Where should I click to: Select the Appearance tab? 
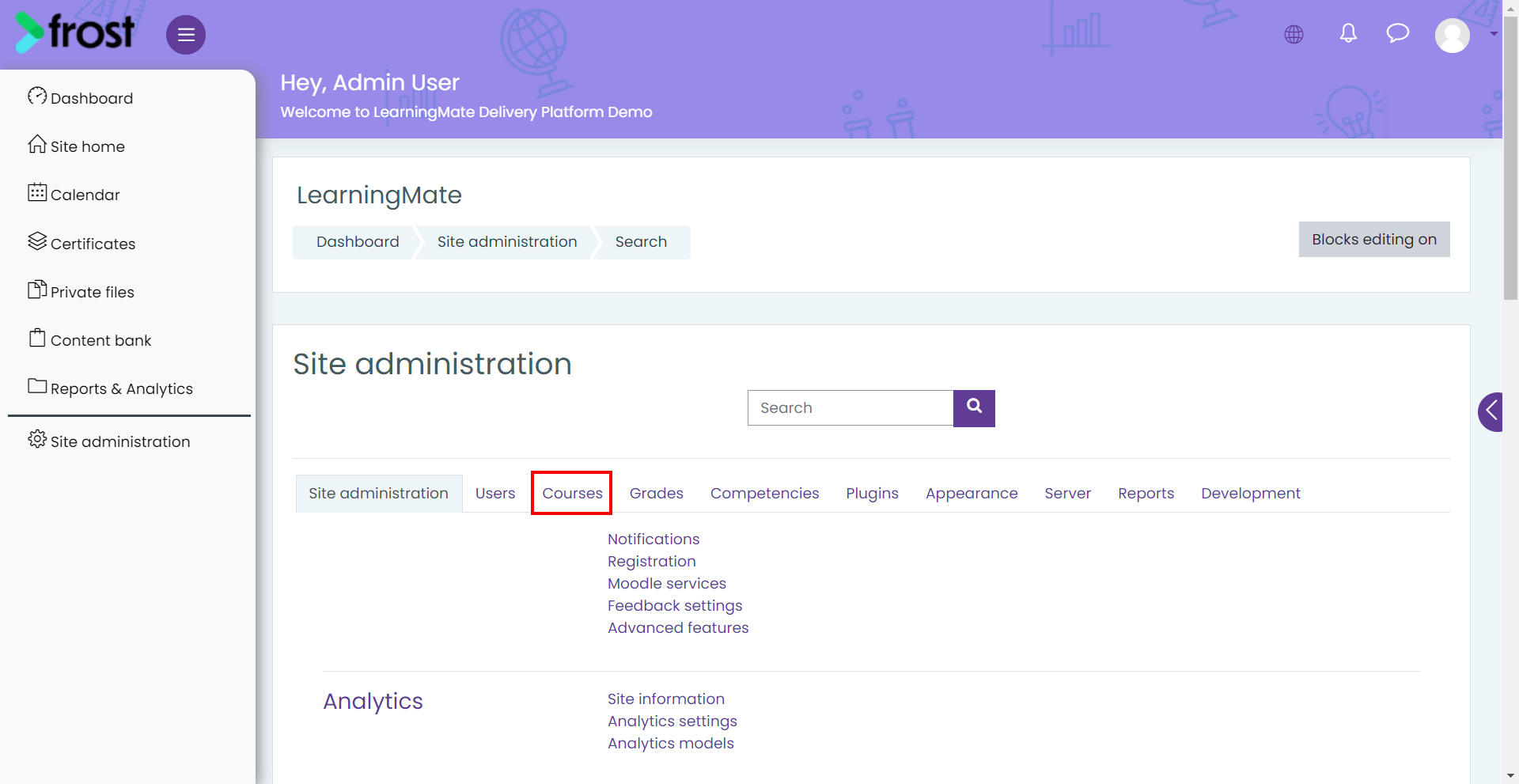(x=972, y=493)
